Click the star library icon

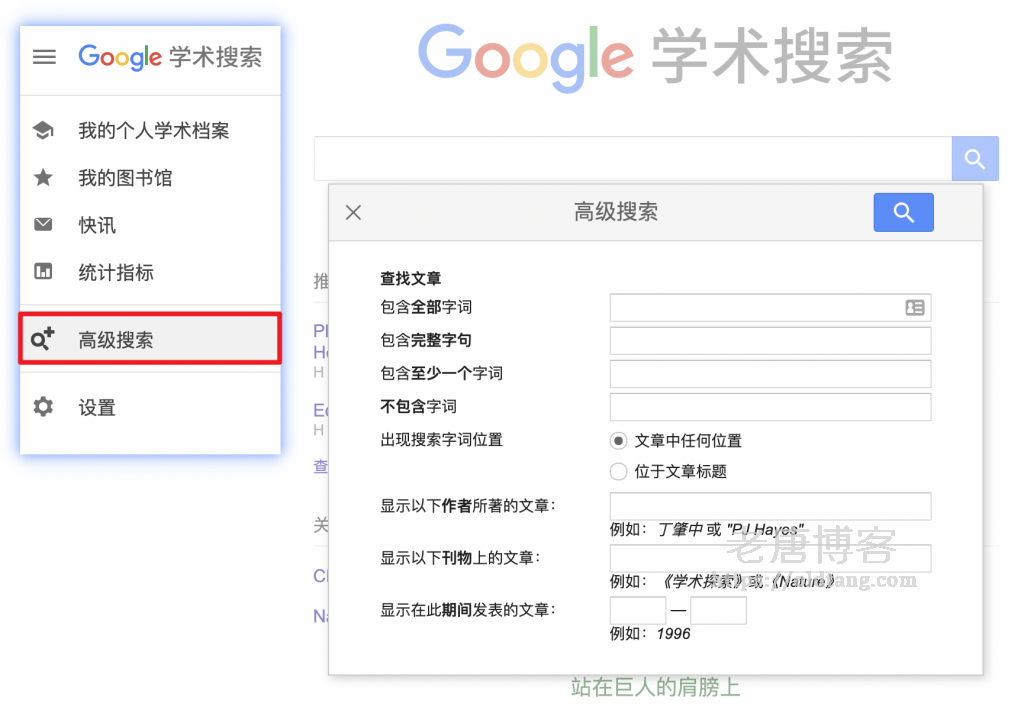[43, 178]
